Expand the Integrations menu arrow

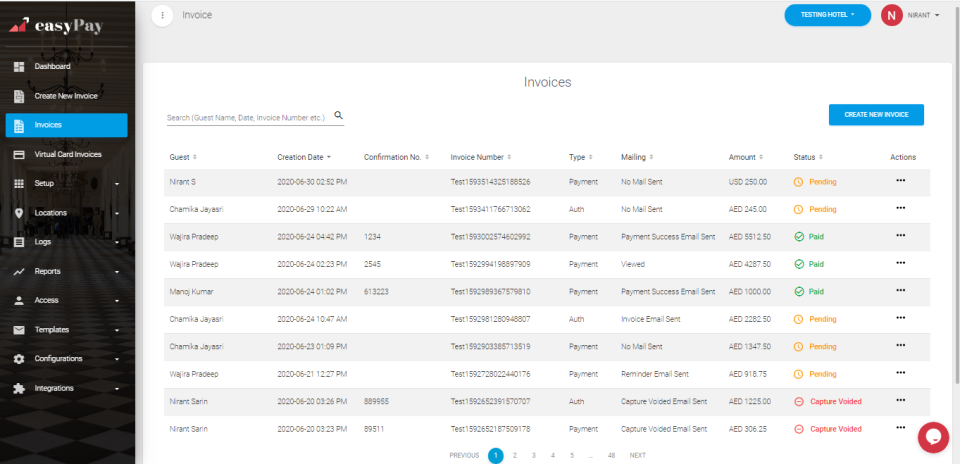pos(117,389)
